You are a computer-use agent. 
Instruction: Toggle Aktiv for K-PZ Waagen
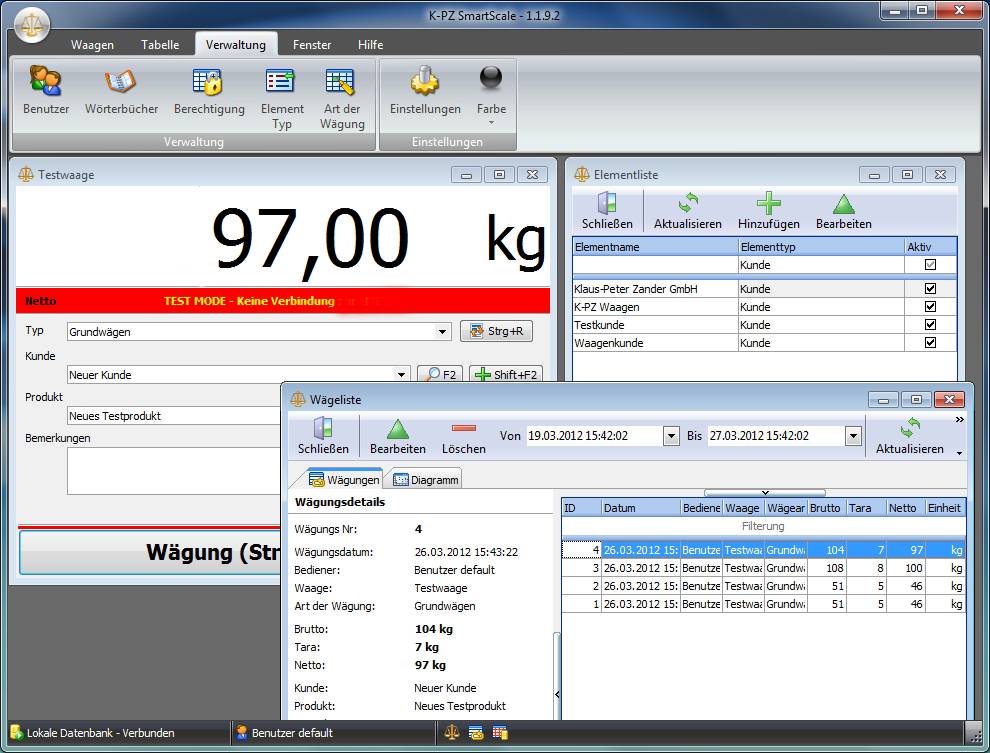point(930,307)
